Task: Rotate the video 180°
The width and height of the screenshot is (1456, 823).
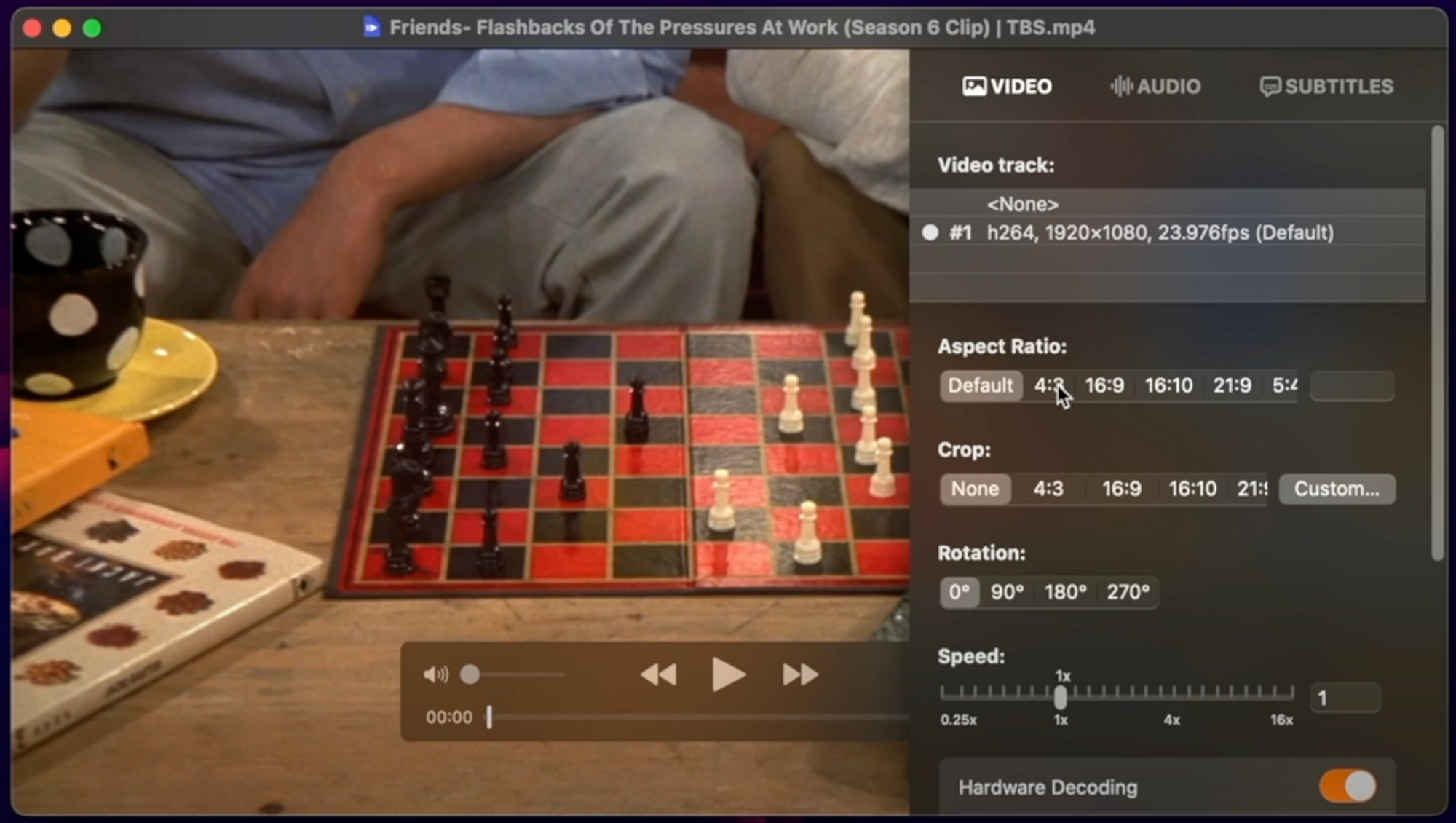Action: point(1065,592)
